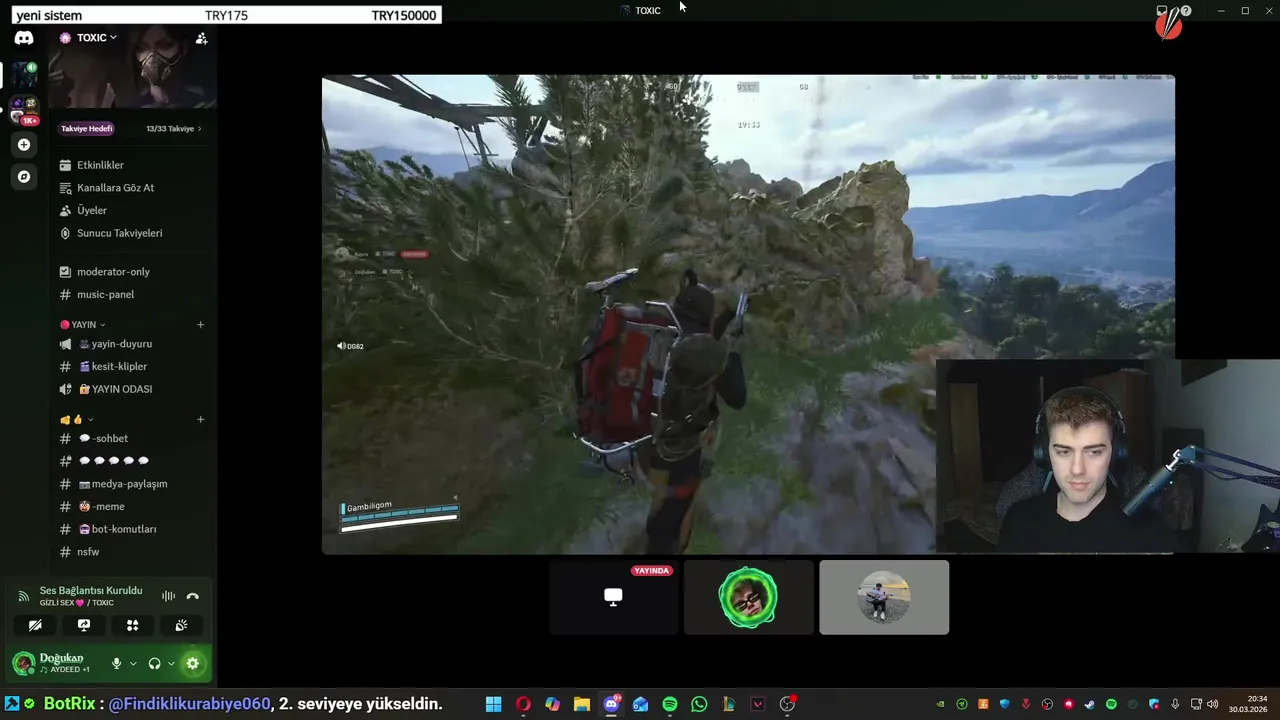This screenshot has width=1280, height=720.
Task: Open the TOXIC server dropdown menu
Action: [97, 38]
